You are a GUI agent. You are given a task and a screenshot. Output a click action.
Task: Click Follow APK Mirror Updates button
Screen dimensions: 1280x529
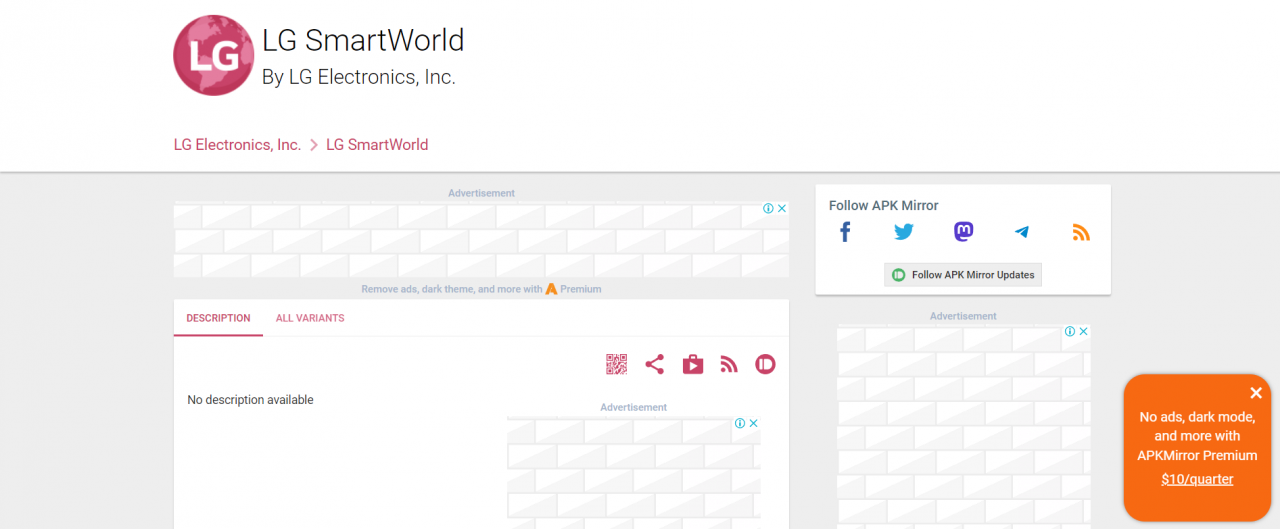click(x=963, y=275)
